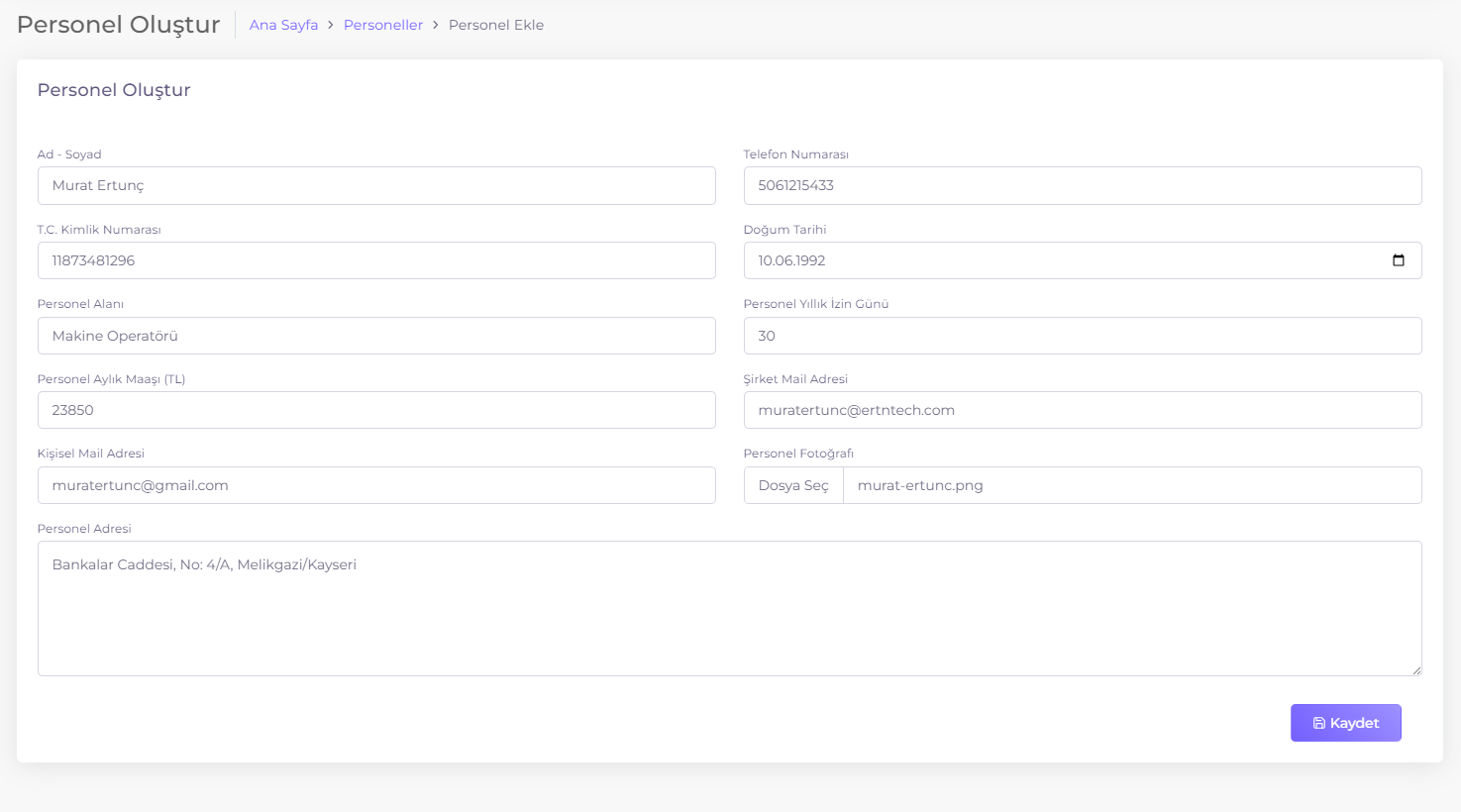Go to Ana Sayfa breadcrumb link

click(283, 25)
